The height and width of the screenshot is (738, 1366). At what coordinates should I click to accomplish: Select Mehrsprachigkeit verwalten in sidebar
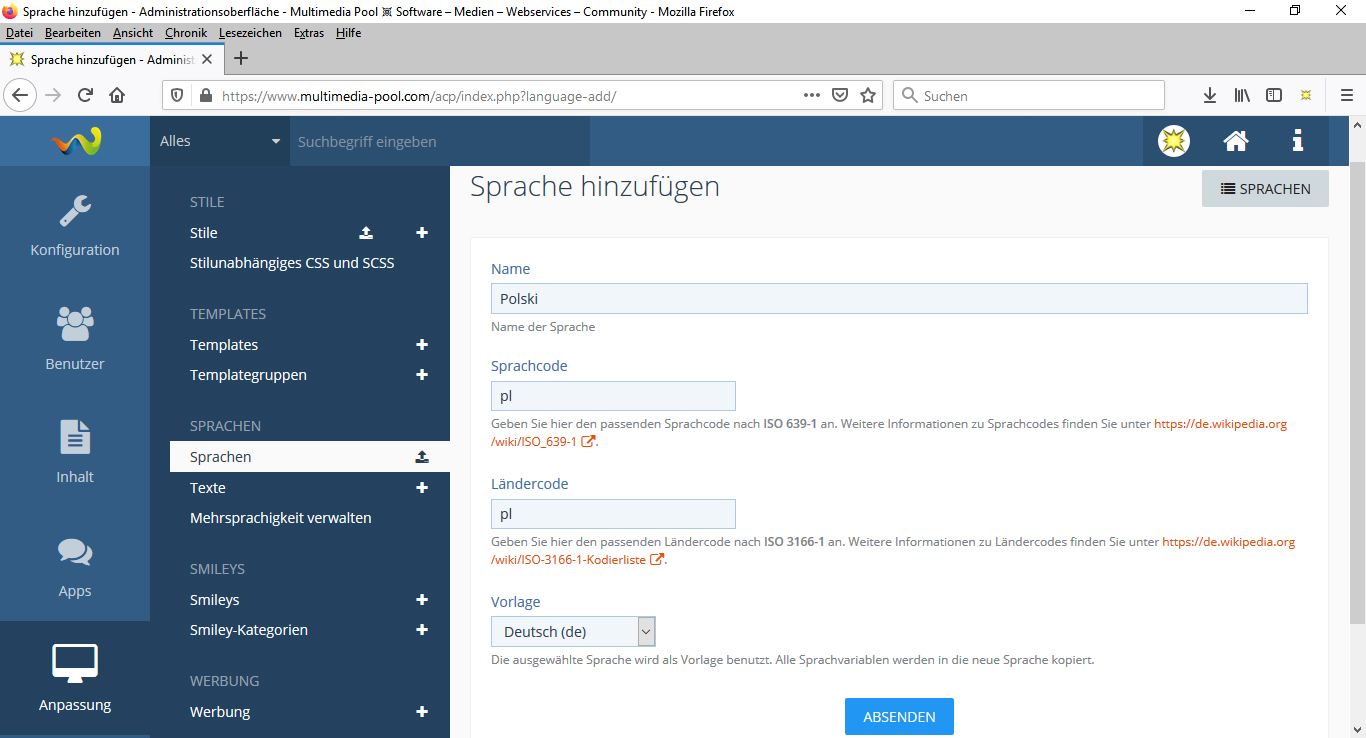point(281,518)
